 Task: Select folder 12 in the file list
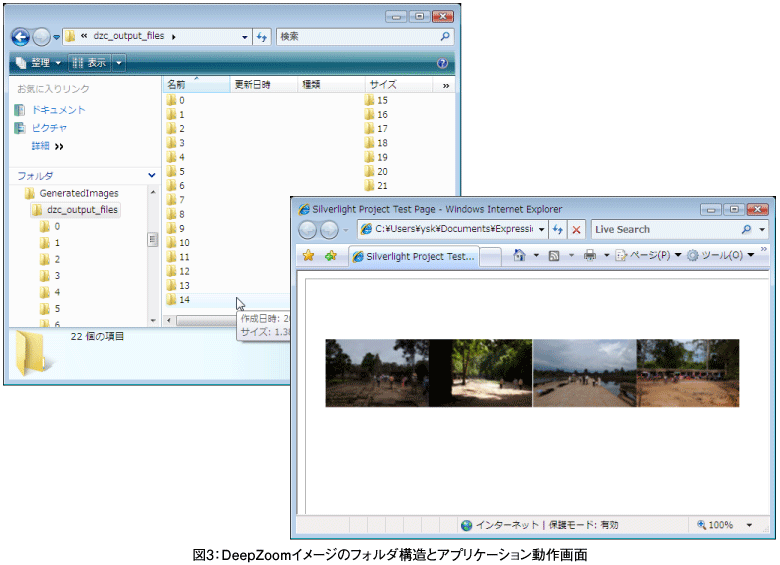[178, 271]
